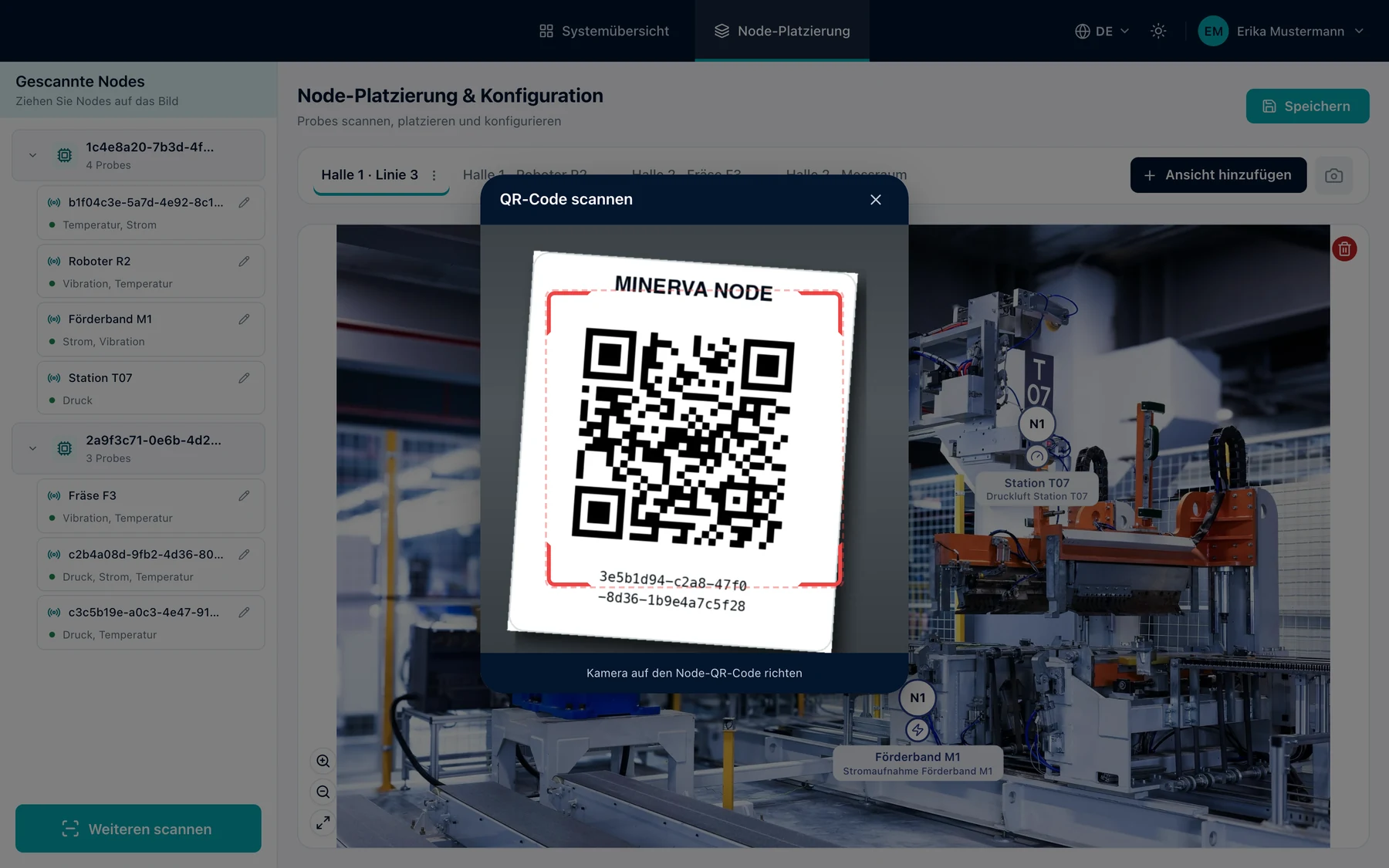The height and width of the screenshot is (868, 1389).
Task: Open options menu for Halle 1 · Linie 3 tab
Action: pyautogui.click(x=434, y=175)
